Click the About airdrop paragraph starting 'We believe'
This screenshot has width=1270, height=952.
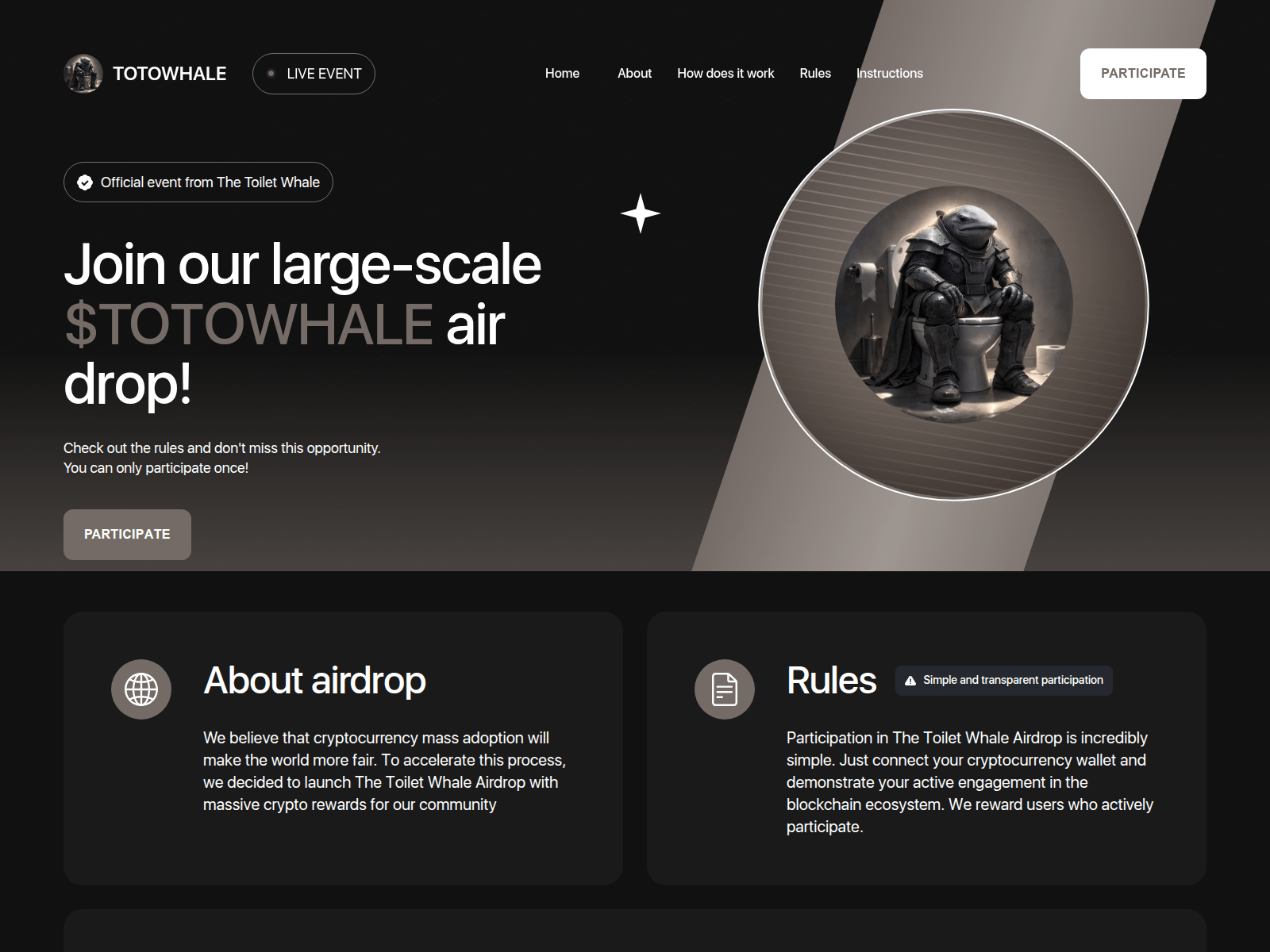(385, 771)
